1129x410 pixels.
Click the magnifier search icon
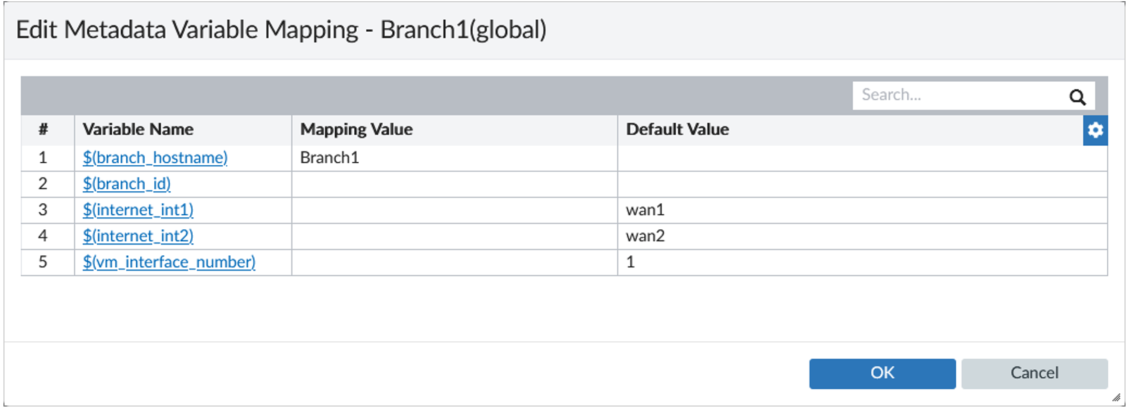pos(1077,96)
